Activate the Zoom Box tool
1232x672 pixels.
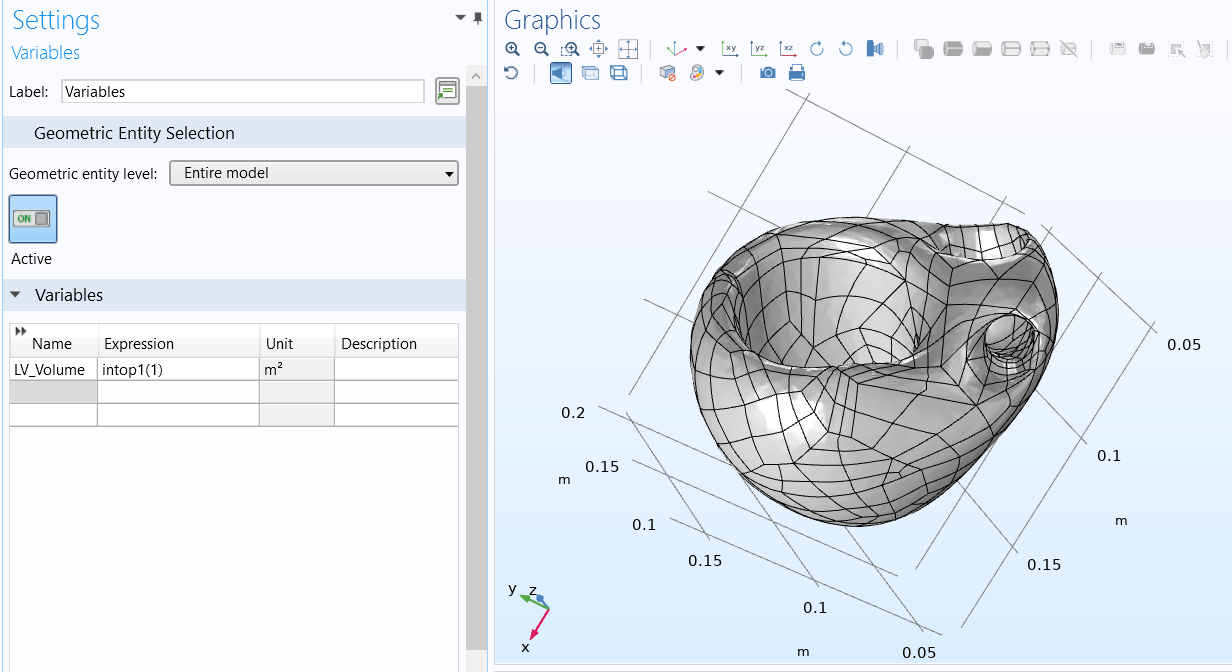(x=570, y=49)
